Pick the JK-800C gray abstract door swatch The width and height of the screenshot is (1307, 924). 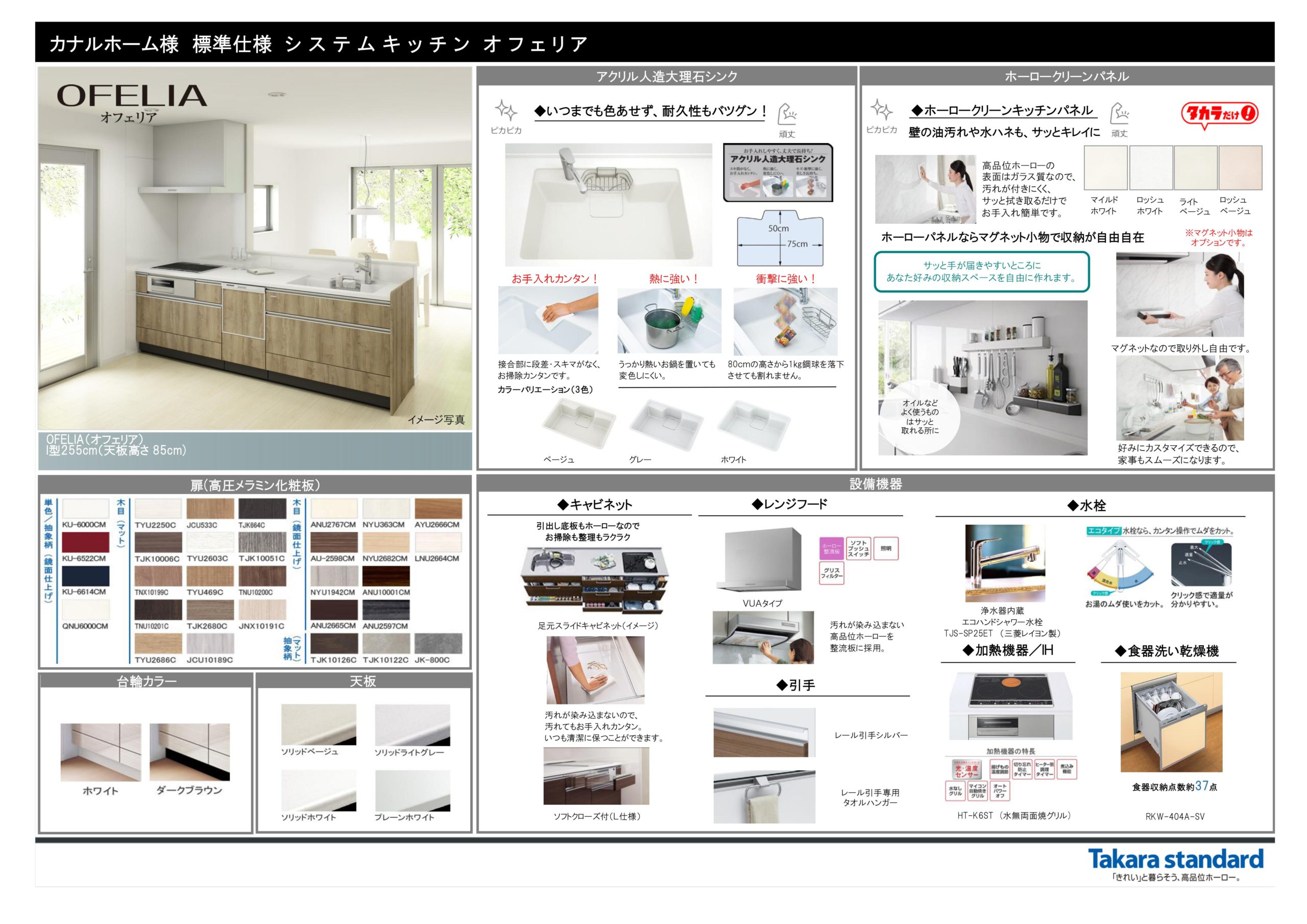tap(438, 643)
